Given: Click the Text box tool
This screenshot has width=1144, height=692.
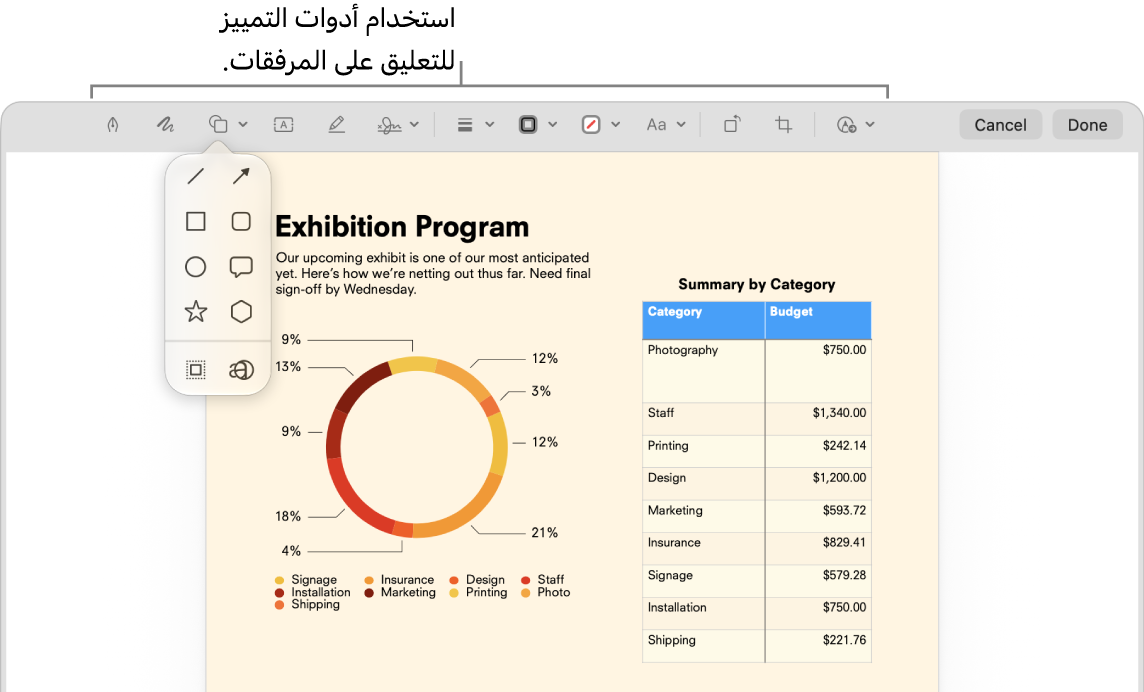Looking at the screenshot, I should pos(284,125).
